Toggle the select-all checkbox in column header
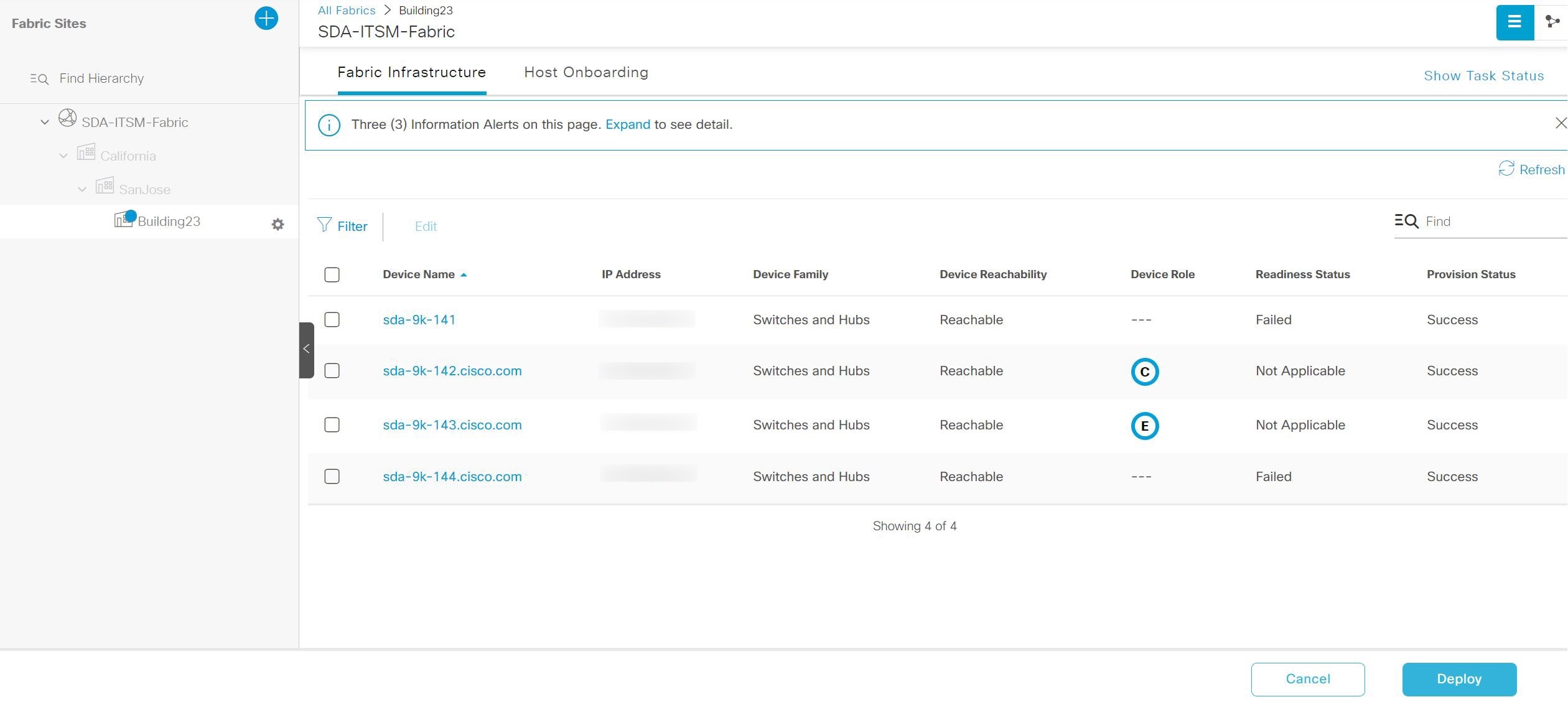This screenshot has width=1568, height=702. pos(332,274)
